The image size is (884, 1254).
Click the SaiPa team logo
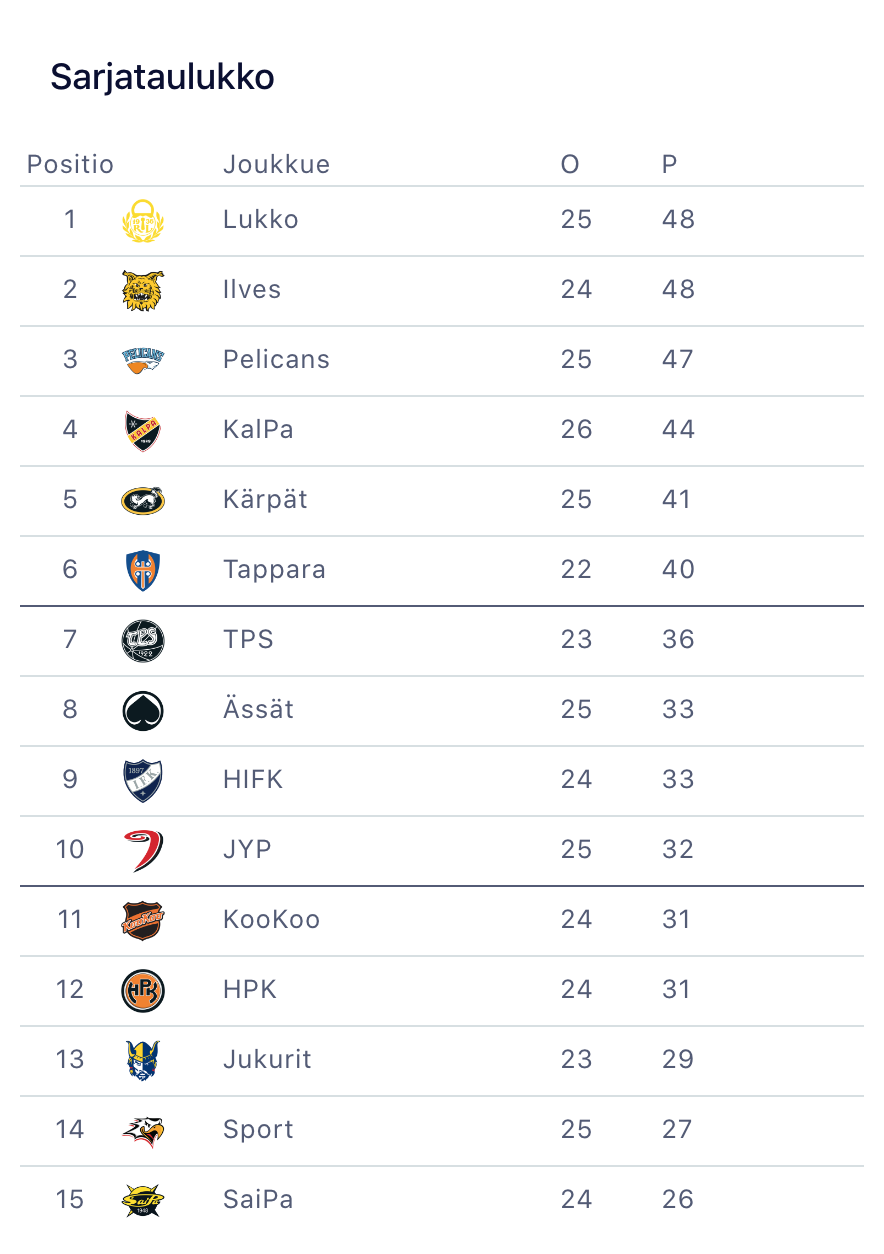[142, 1200]
